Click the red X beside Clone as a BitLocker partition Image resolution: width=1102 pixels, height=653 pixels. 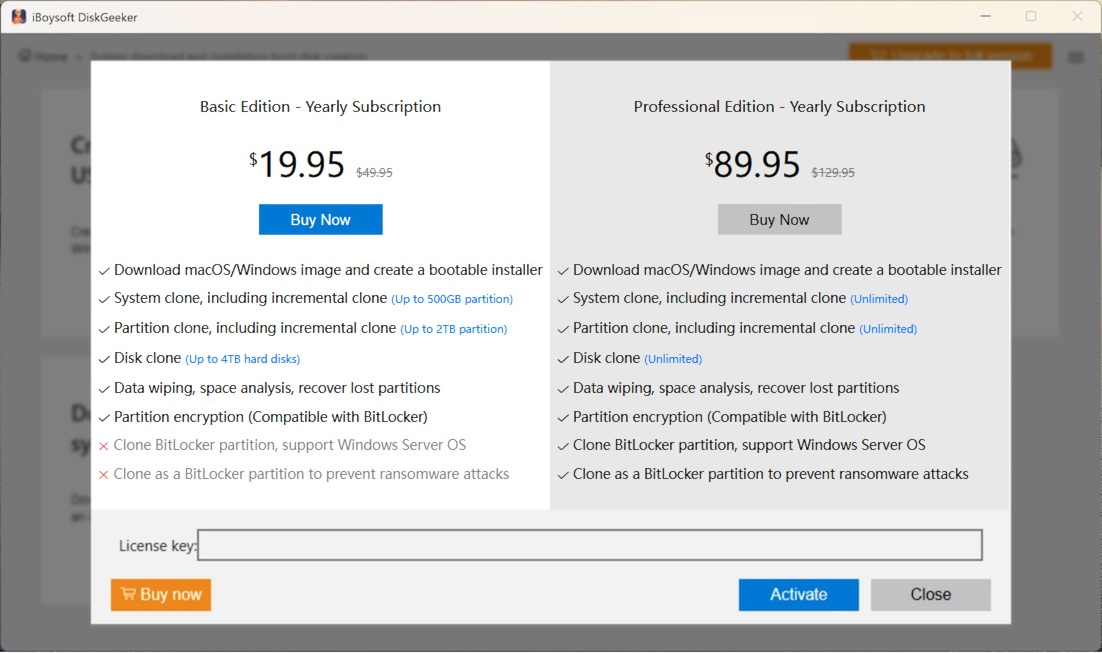coord(104,474)
